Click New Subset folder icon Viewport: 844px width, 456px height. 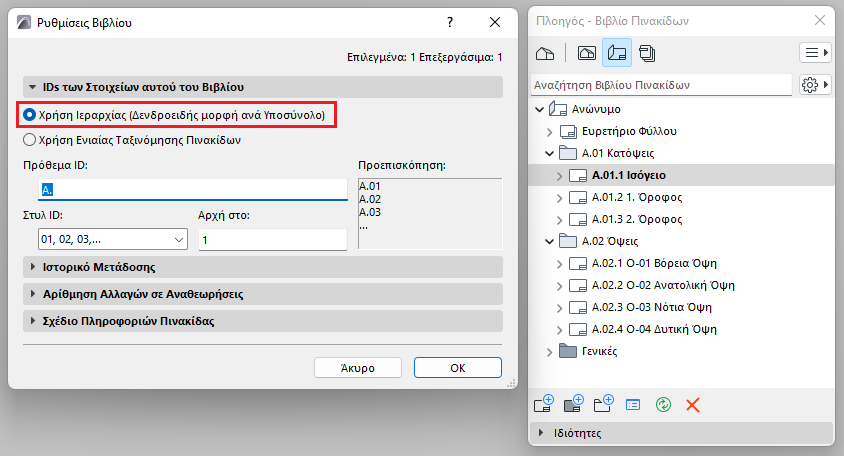(603, 403)
